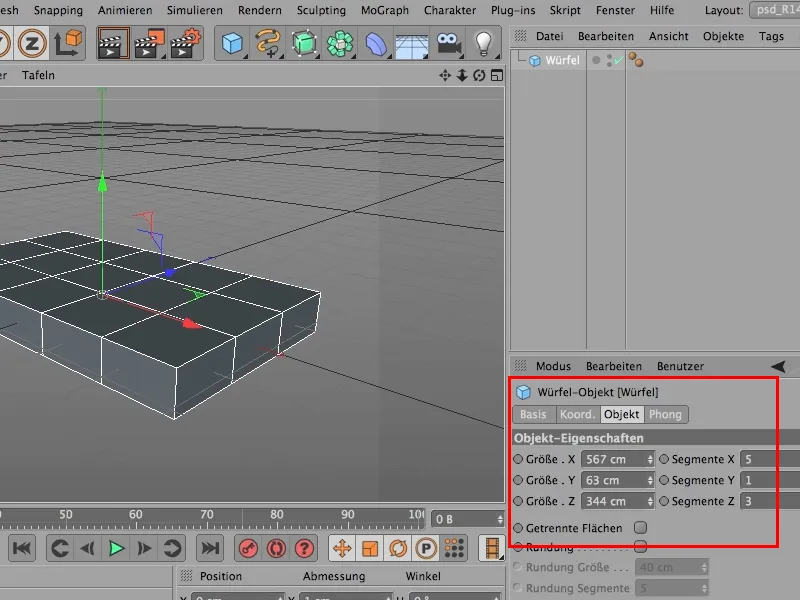Click the filmstrip icon in timeline bar

pos(491,548)
